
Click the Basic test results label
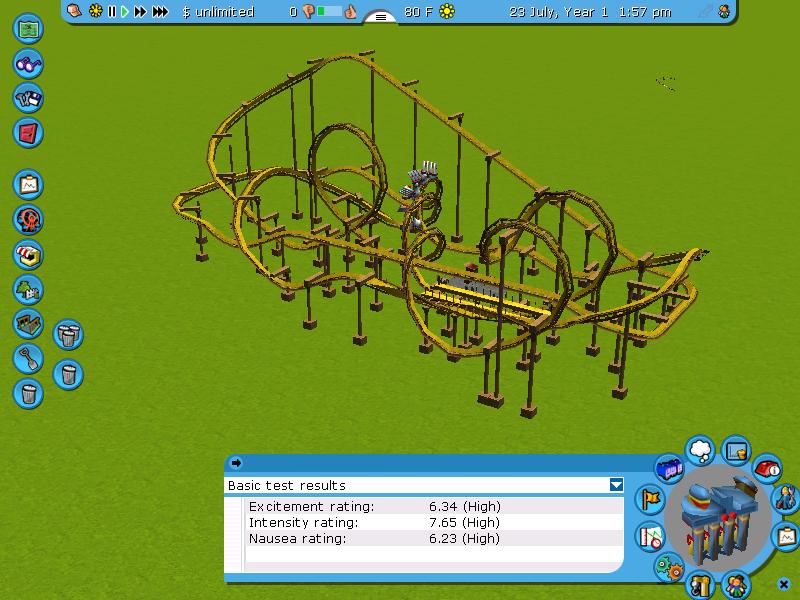(287, 485)
